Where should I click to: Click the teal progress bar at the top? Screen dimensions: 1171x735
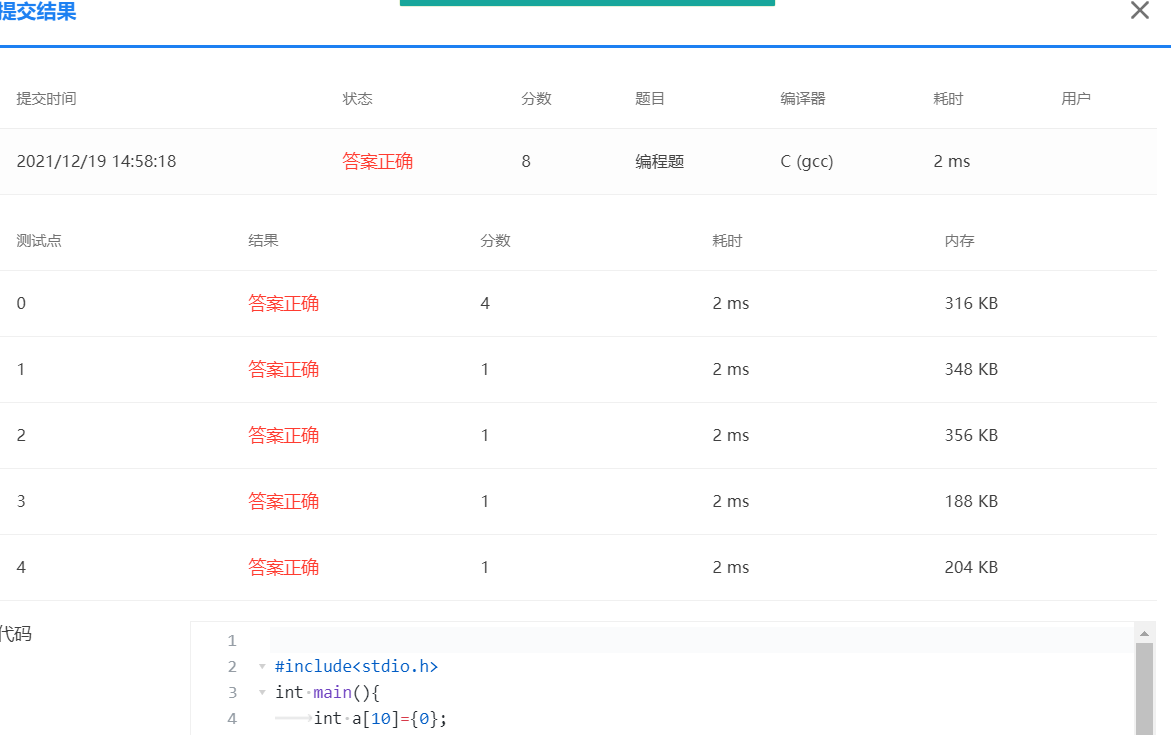tap(587, 3)
